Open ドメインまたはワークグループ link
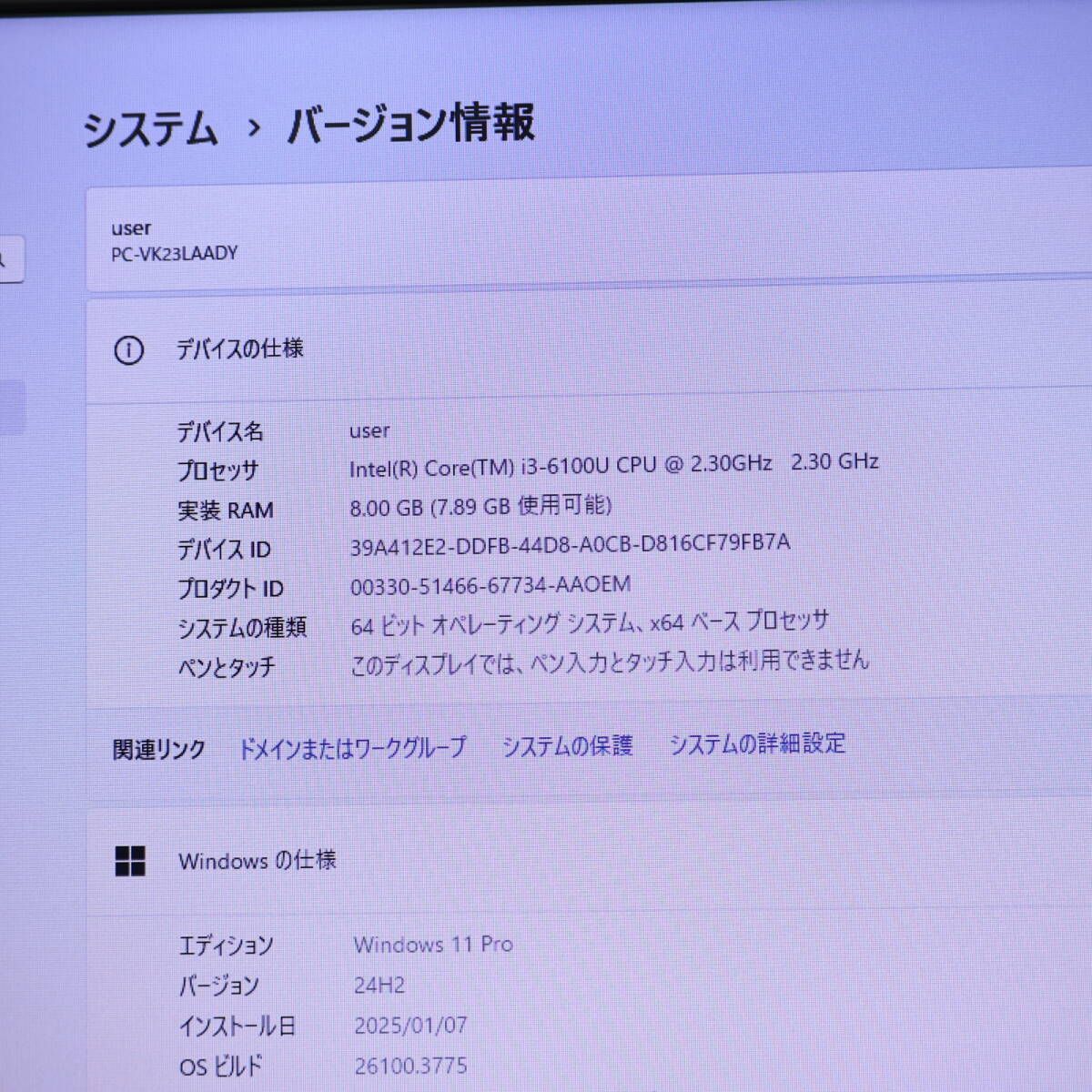This screenshot has height=1092, width=1092. point(351,748)
